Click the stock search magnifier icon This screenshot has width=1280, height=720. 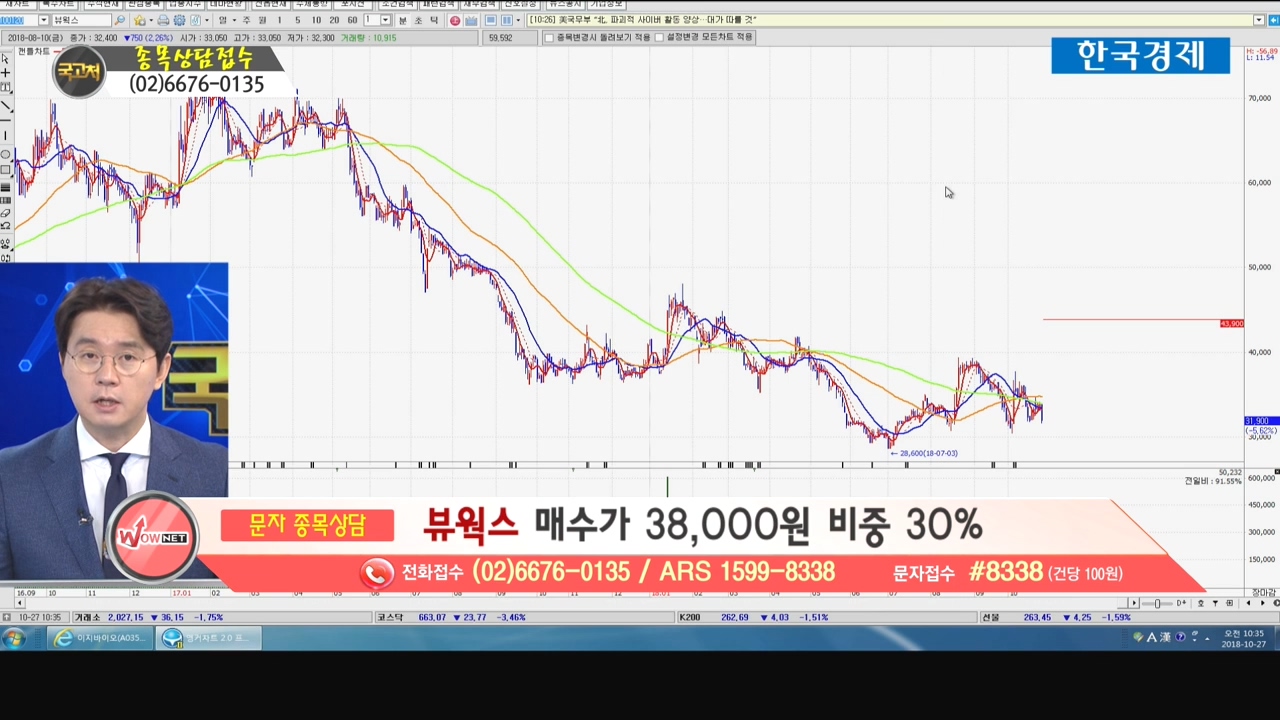120,20
